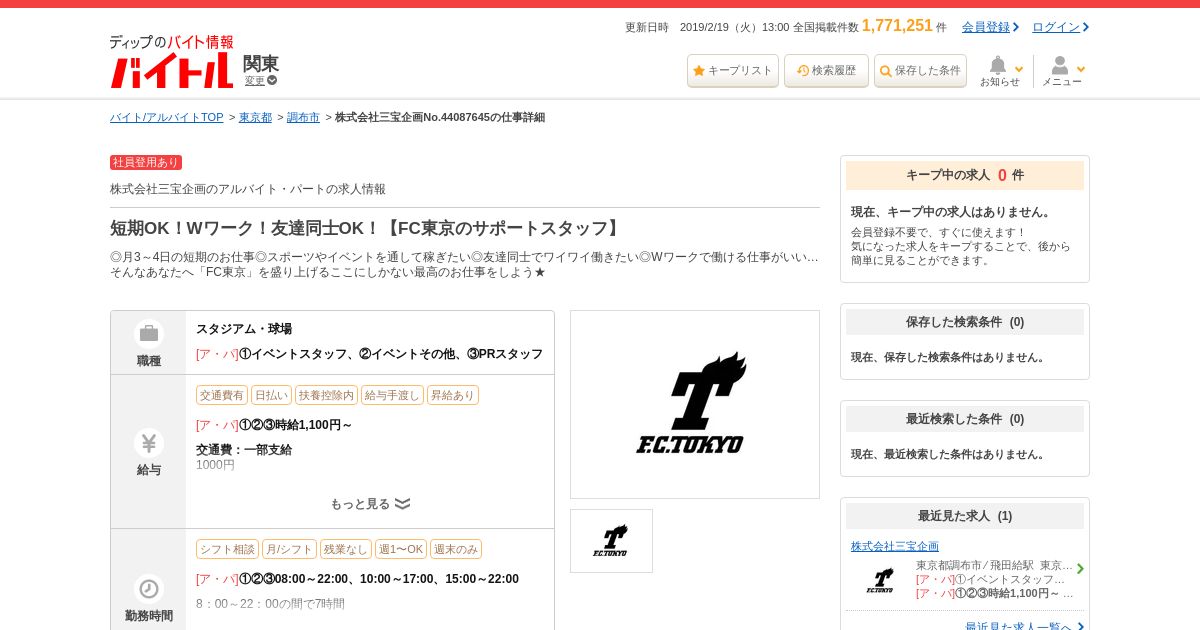Open the 変更 region dropdown

click(261, 80)
